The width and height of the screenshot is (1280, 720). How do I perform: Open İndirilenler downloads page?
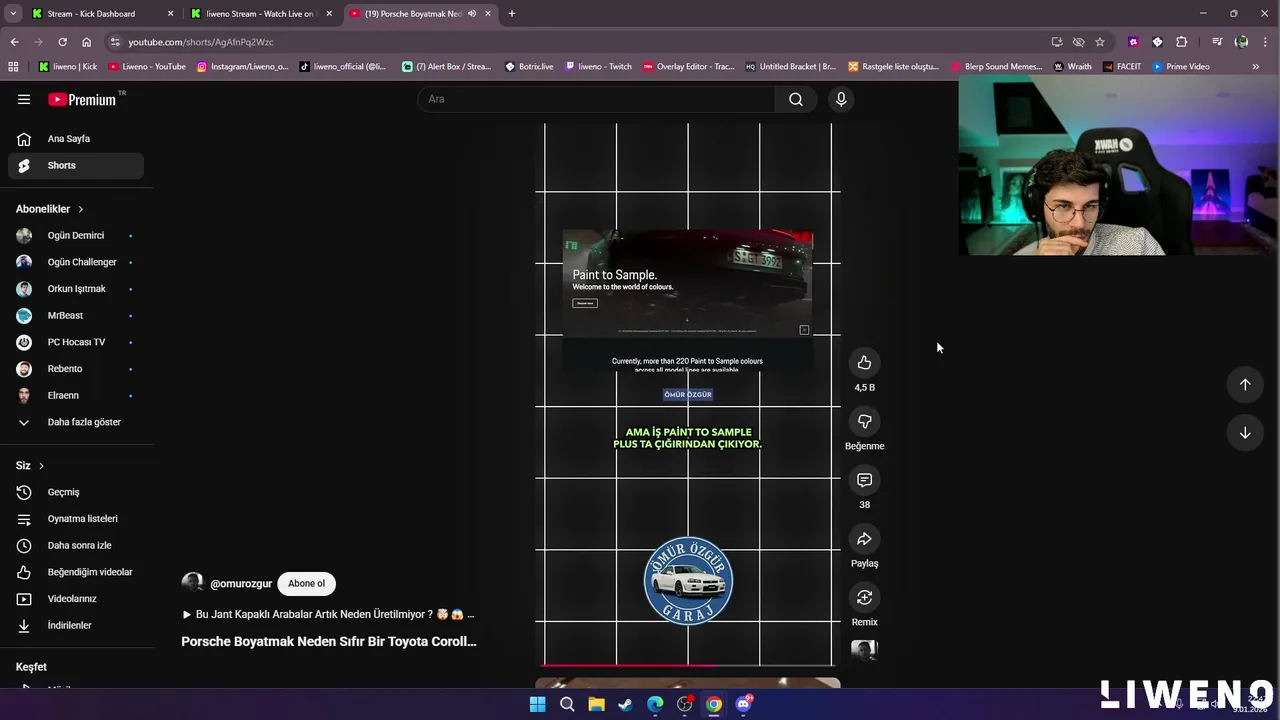pyautogui.click(x=76, y=625)
